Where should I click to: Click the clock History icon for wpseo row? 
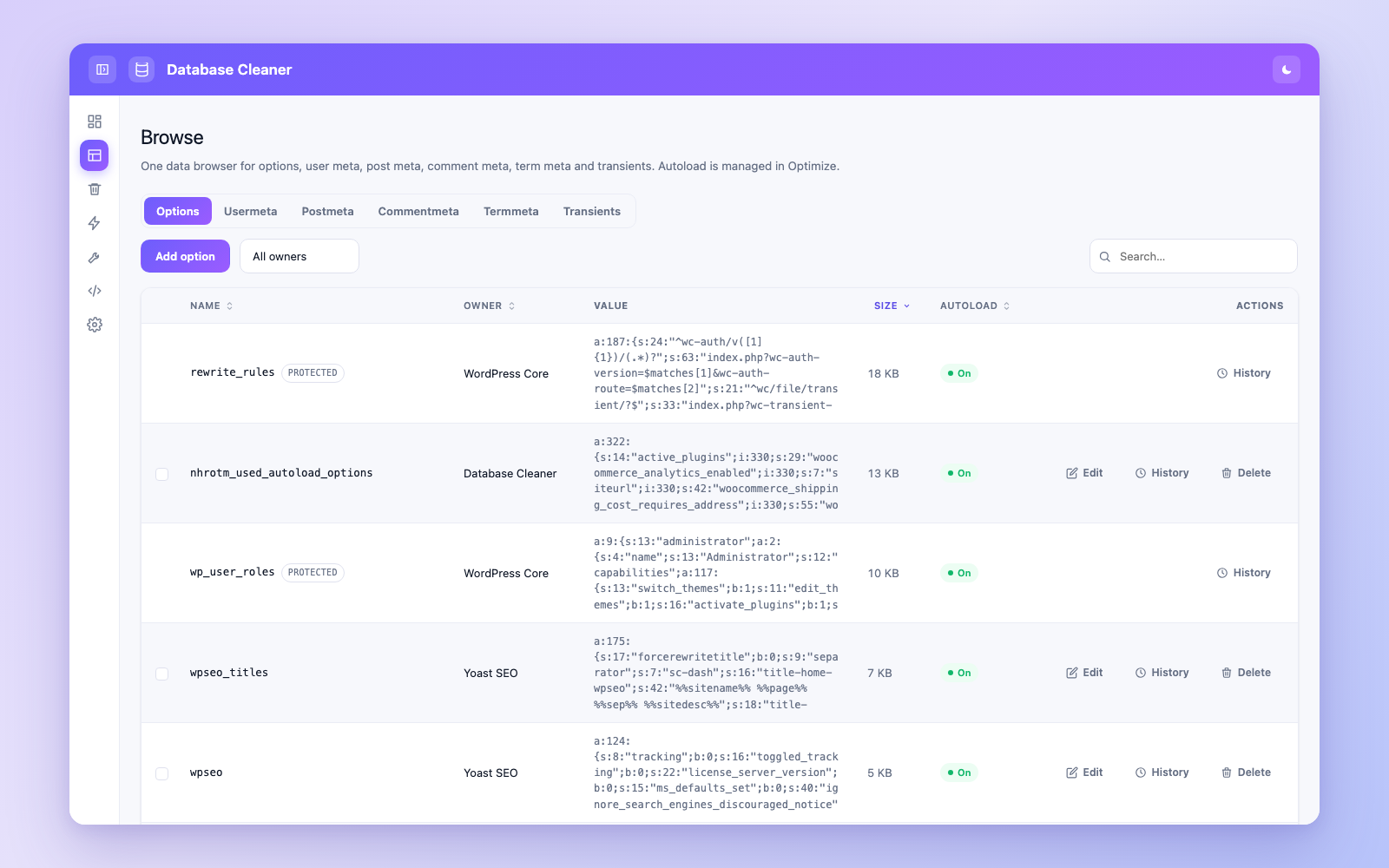(x=1141, y=773)
